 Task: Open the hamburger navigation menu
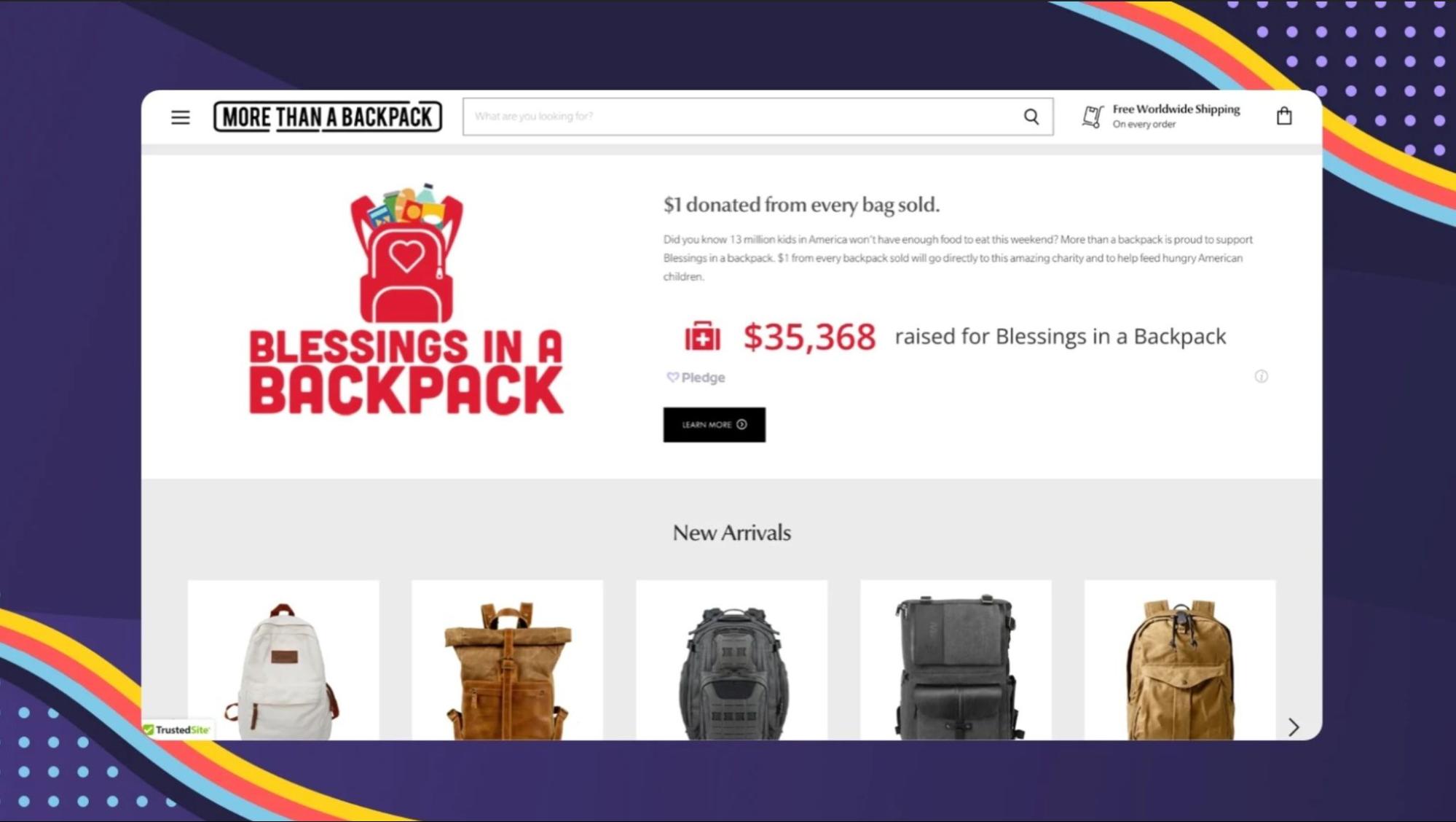181,117
